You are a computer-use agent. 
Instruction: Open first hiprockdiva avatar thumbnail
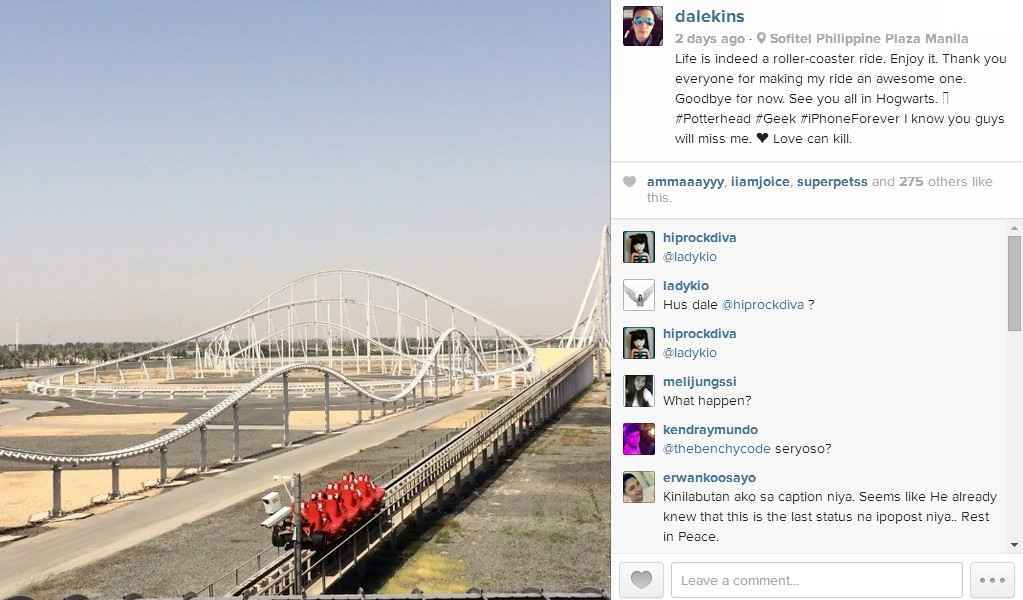639,247
